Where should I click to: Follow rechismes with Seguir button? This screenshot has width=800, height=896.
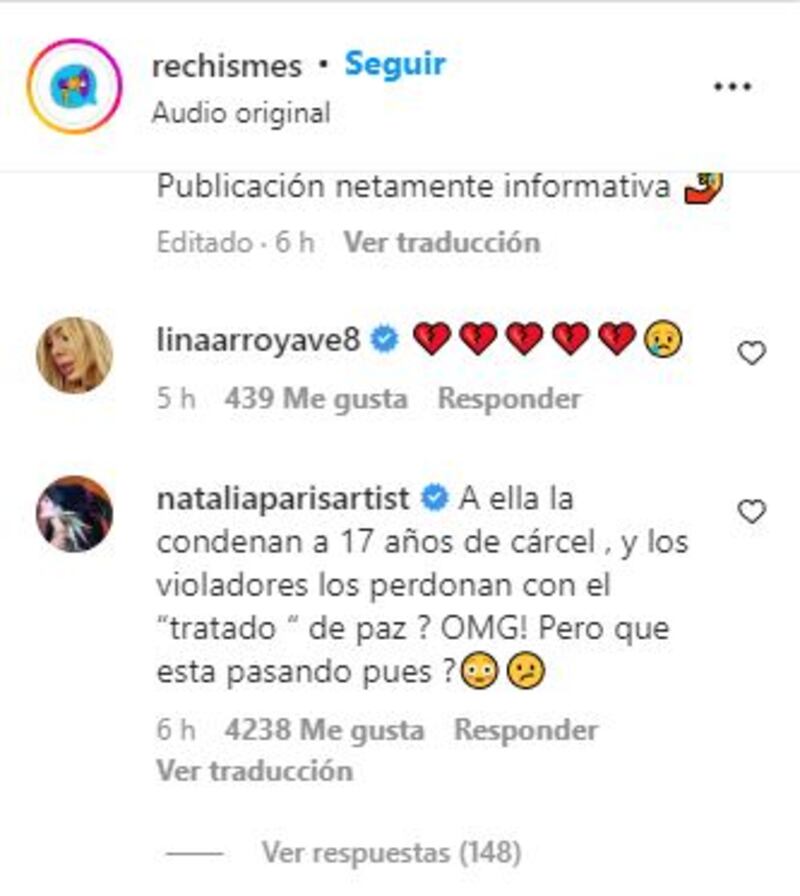pos(395,63)
